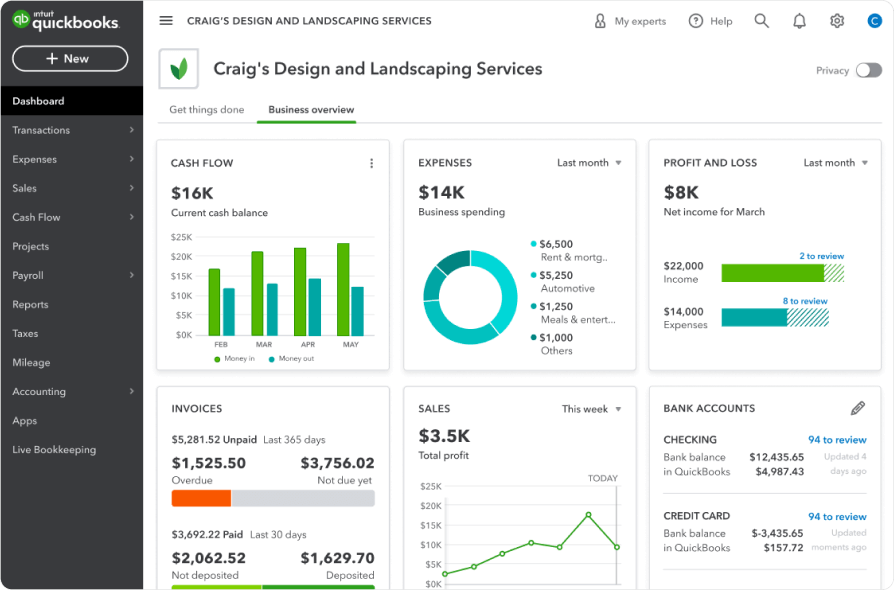Open Mileage in sidebar
The image size is (894, 591).
tap(72, 362)
